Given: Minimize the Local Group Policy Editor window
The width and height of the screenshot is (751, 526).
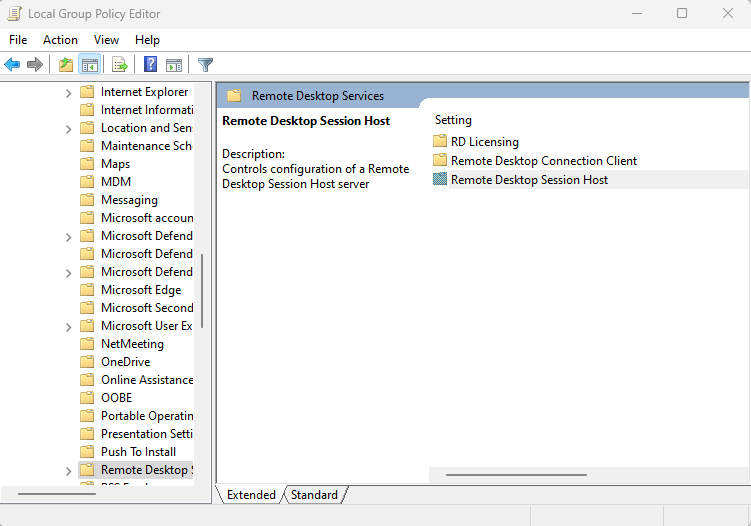Looking at the screenshot, I should click(637, 13).
